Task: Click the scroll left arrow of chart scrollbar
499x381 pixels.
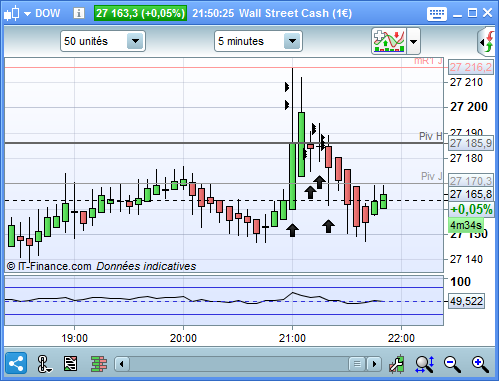Action: [122, 364]
